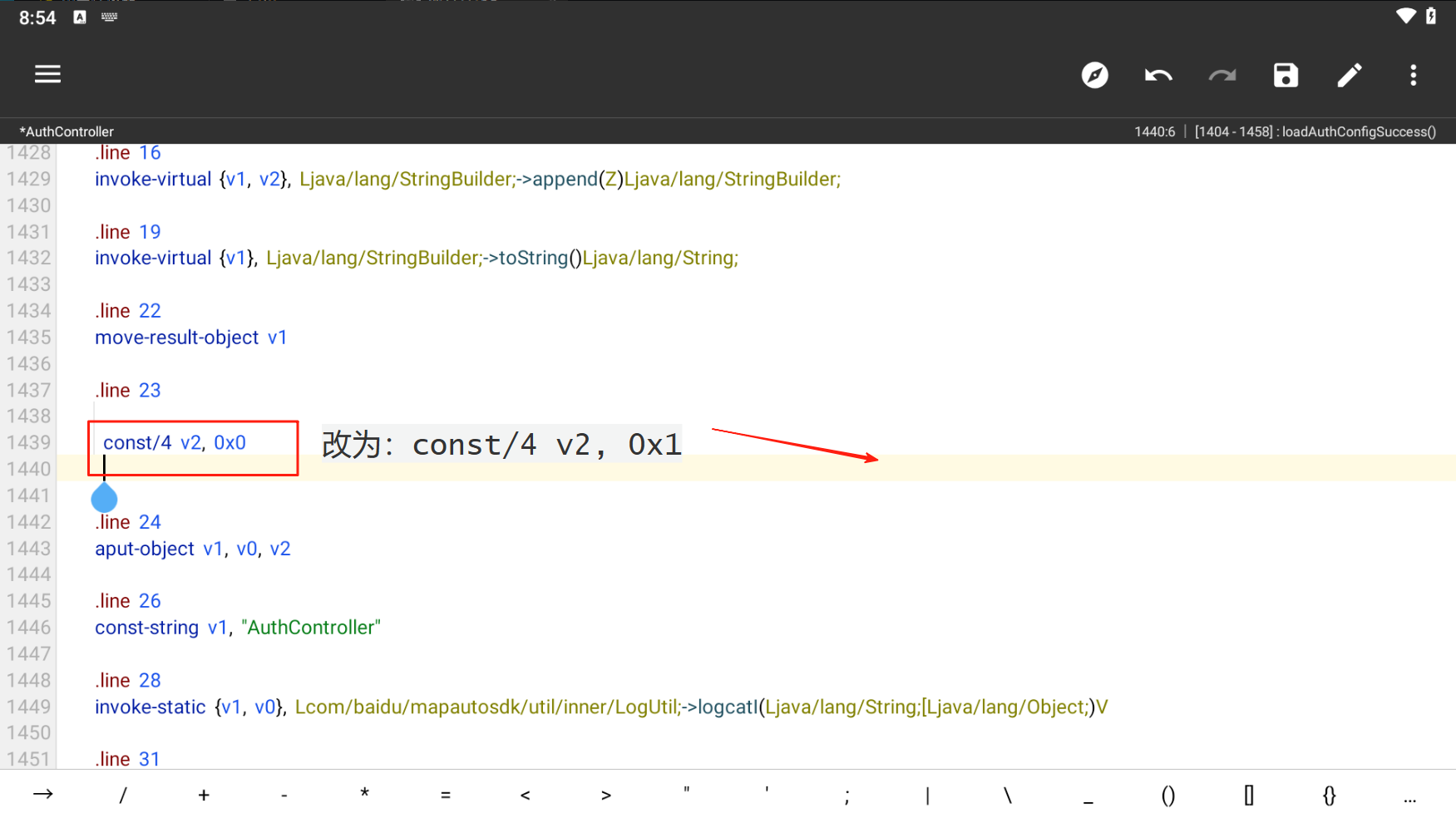Tap line number 1449 in gutter
Image resolution: width=1456 pixels, height=818 pixels.
click(x=29, y=707)
